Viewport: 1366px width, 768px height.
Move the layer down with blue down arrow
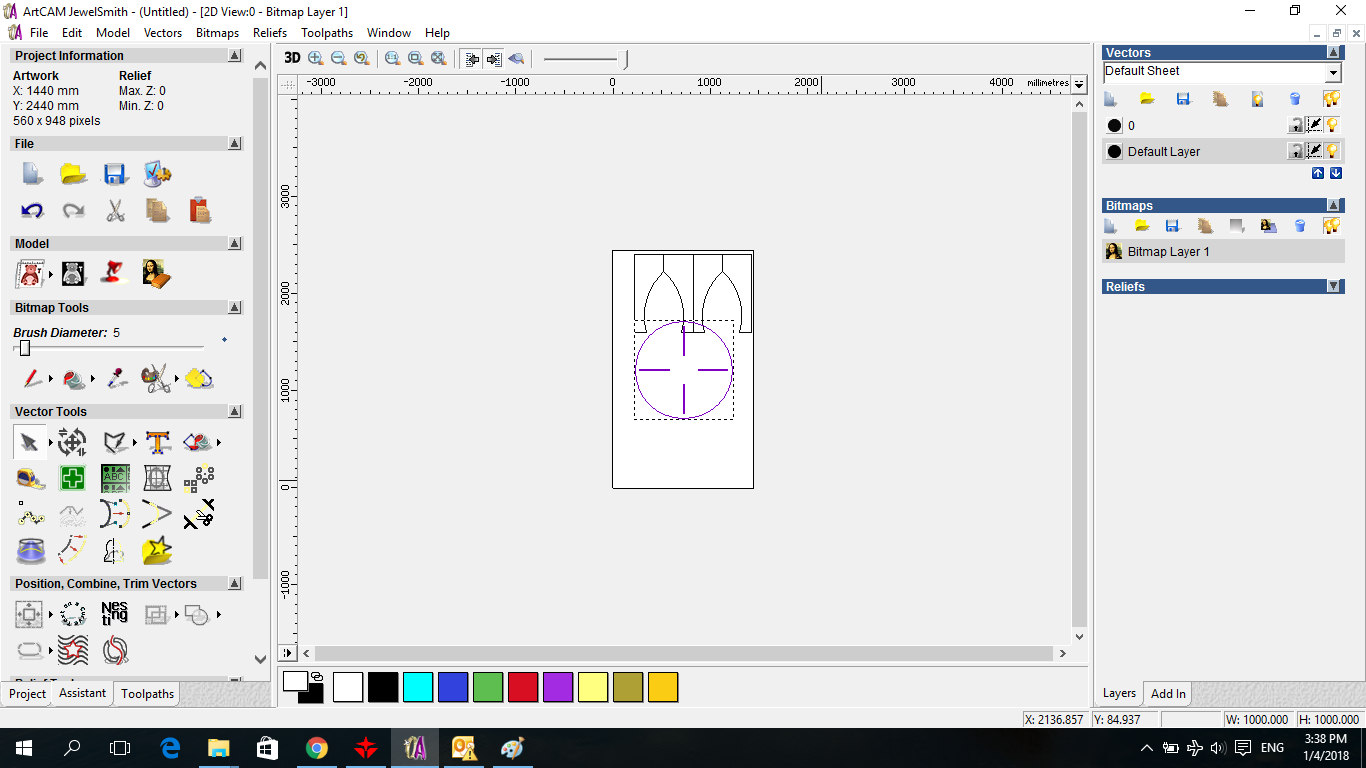[x=1336, y=173]
